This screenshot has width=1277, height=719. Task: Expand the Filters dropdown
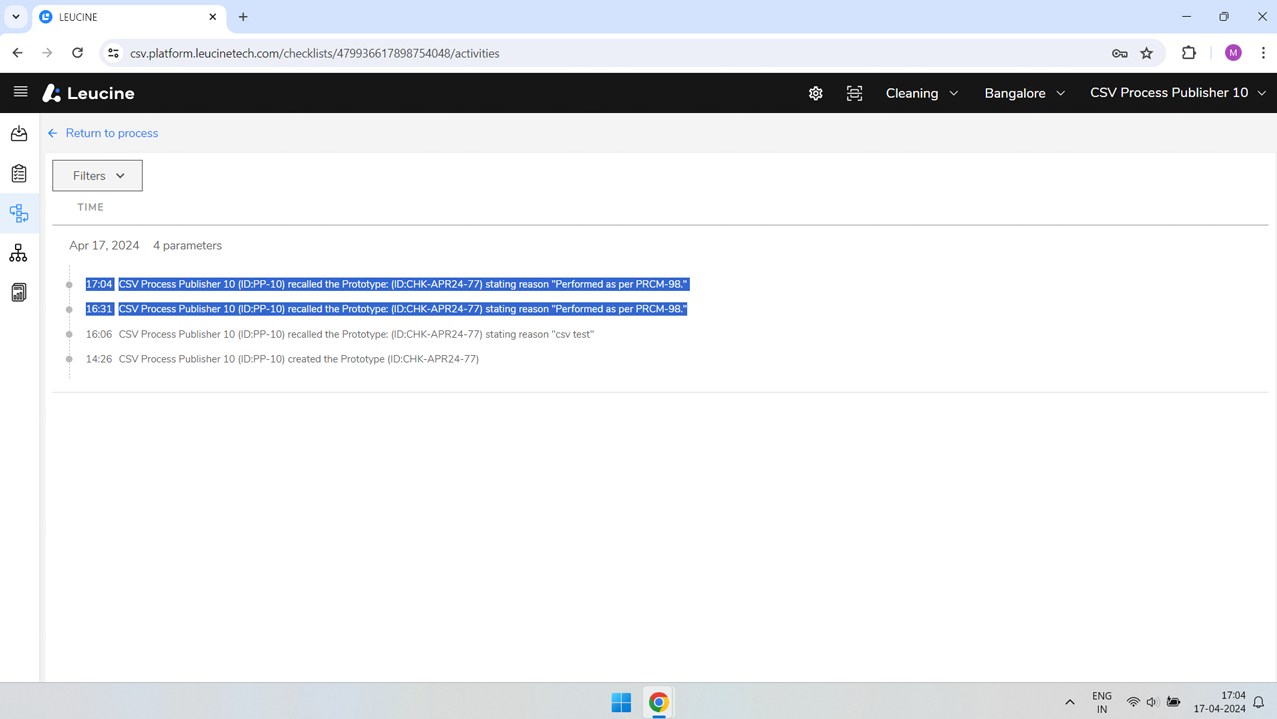(97, 176)
